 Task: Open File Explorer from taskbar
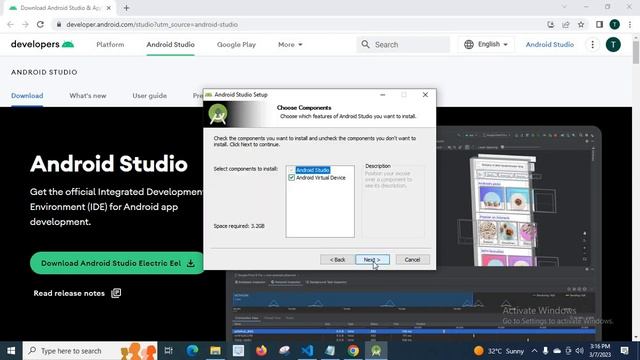215,351
